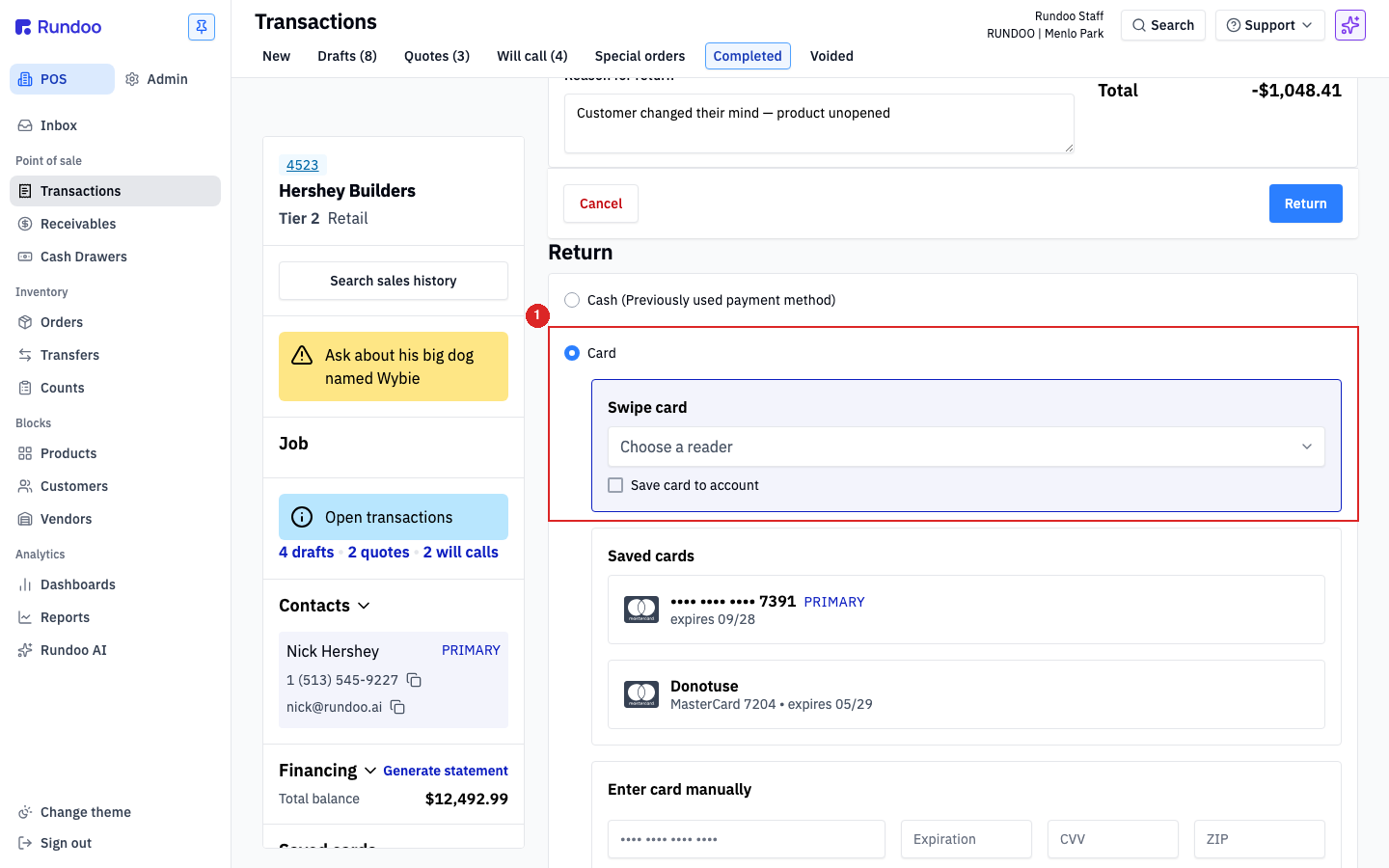Open the Special orders tab
This screenshot has width=1389, height=868.
pyautogui.click(x=640, y=56)
